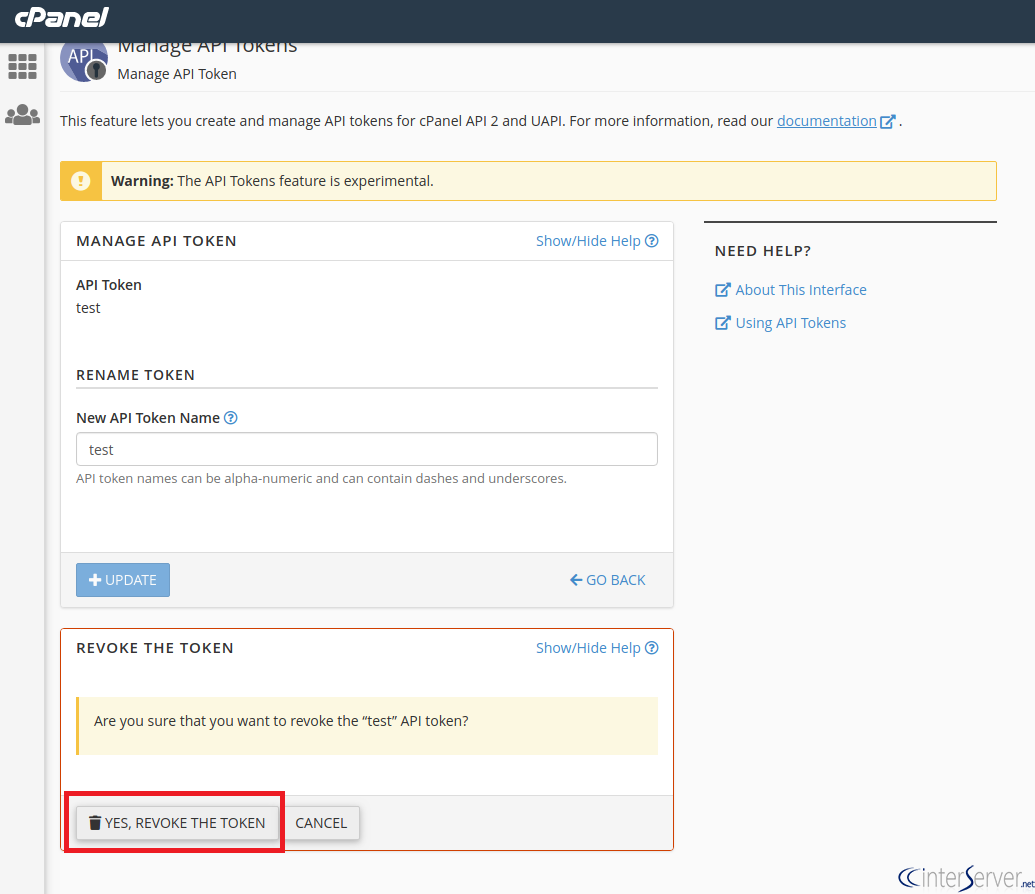Image resolution: width=1035 pixels, height=894 pixels.
Task: Open About This Interface help link
Action: (x=790, y=290)
